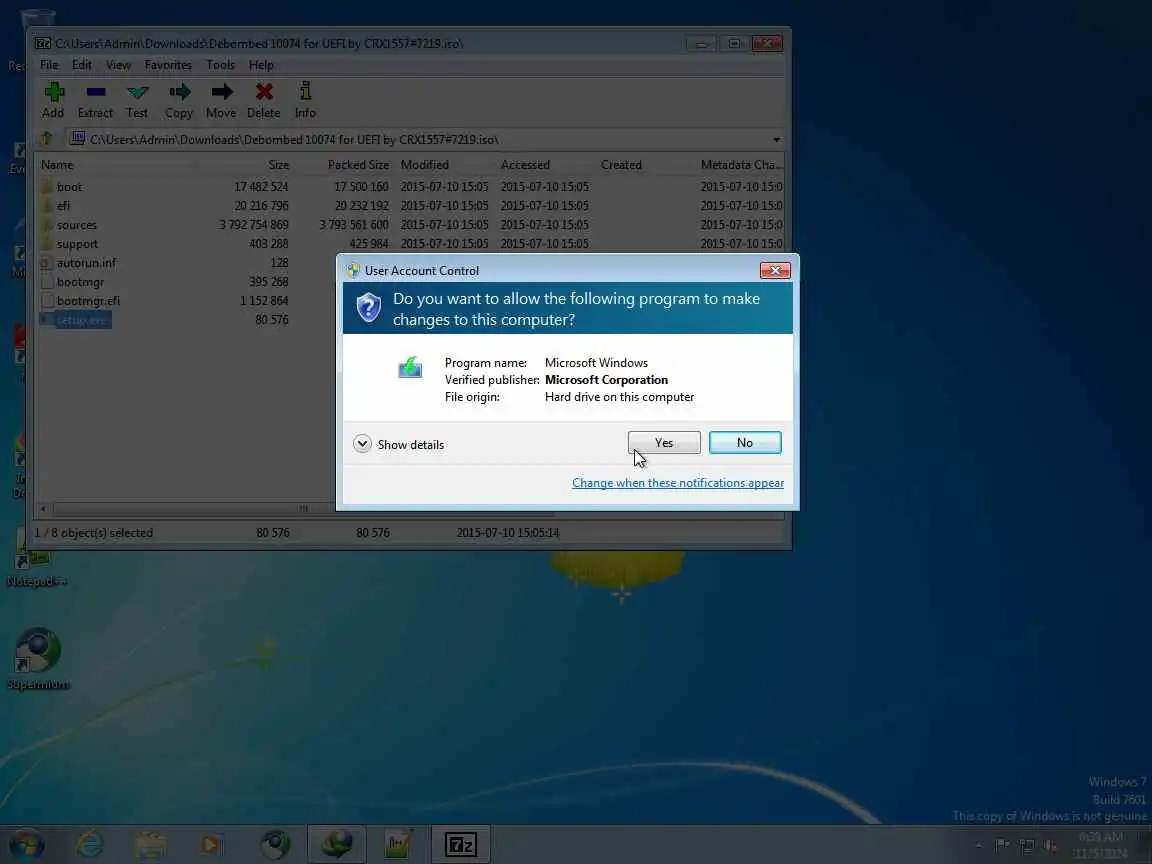
Task: Click the 7-Zip taskbar button
Action: [x=461, y=844]
